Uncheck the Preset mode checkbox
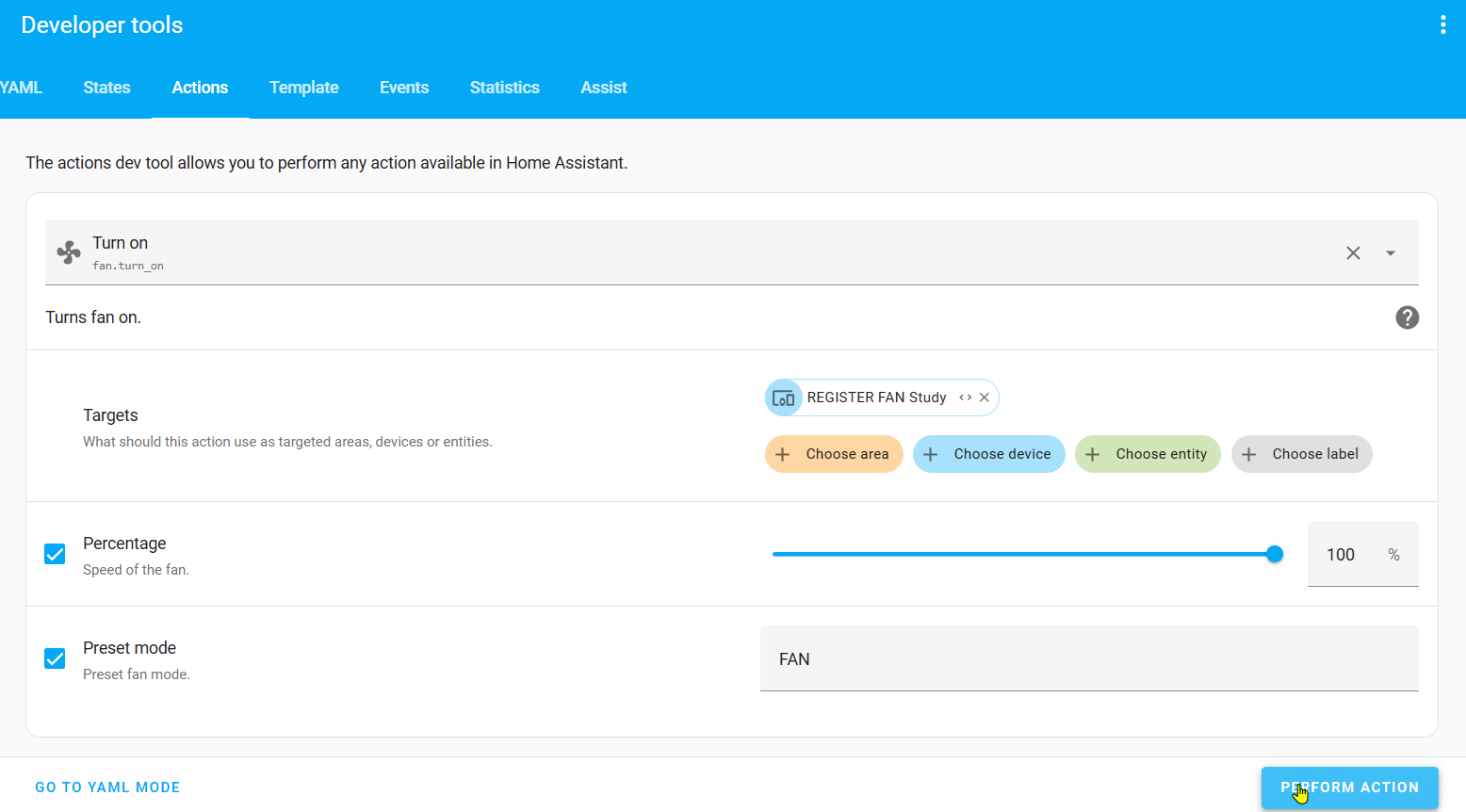 [55, 658]
